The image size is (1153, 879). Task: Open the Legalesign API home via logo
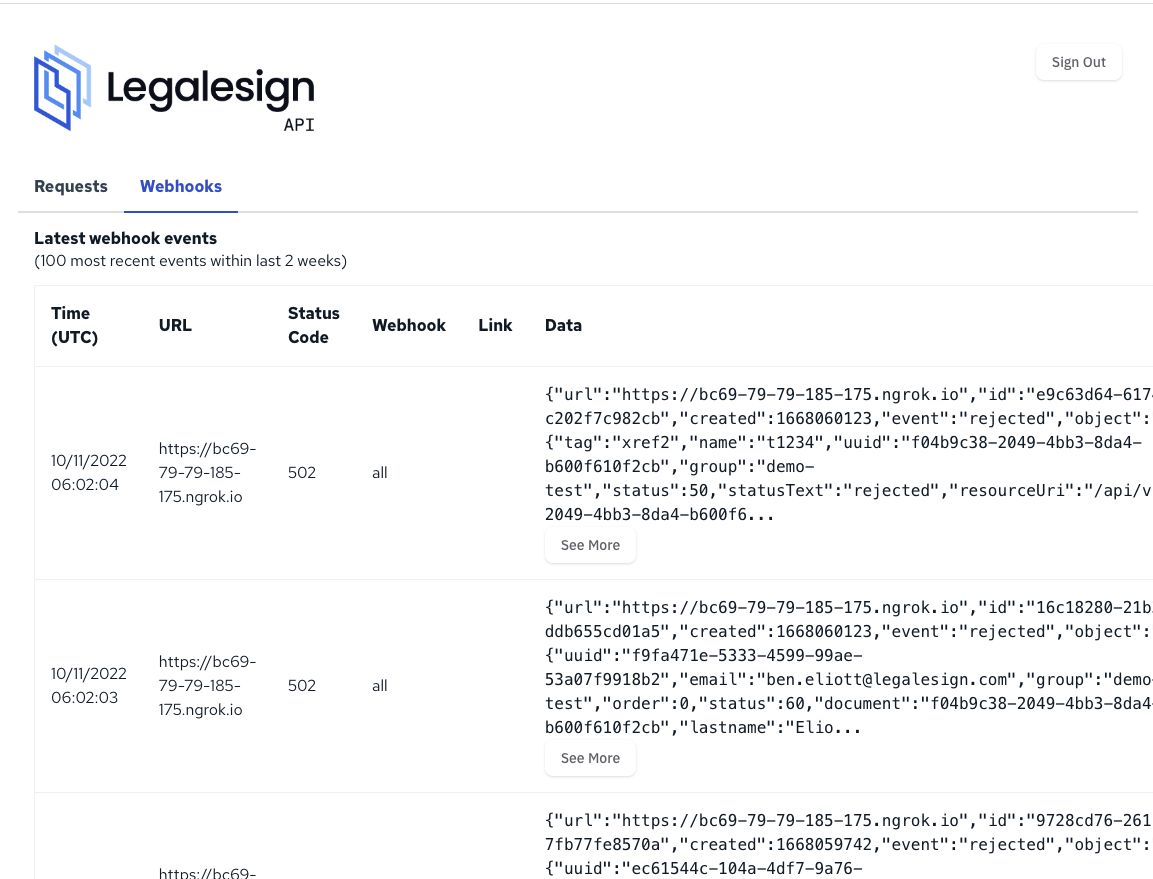pyautogui.click(x=175, y=88)
